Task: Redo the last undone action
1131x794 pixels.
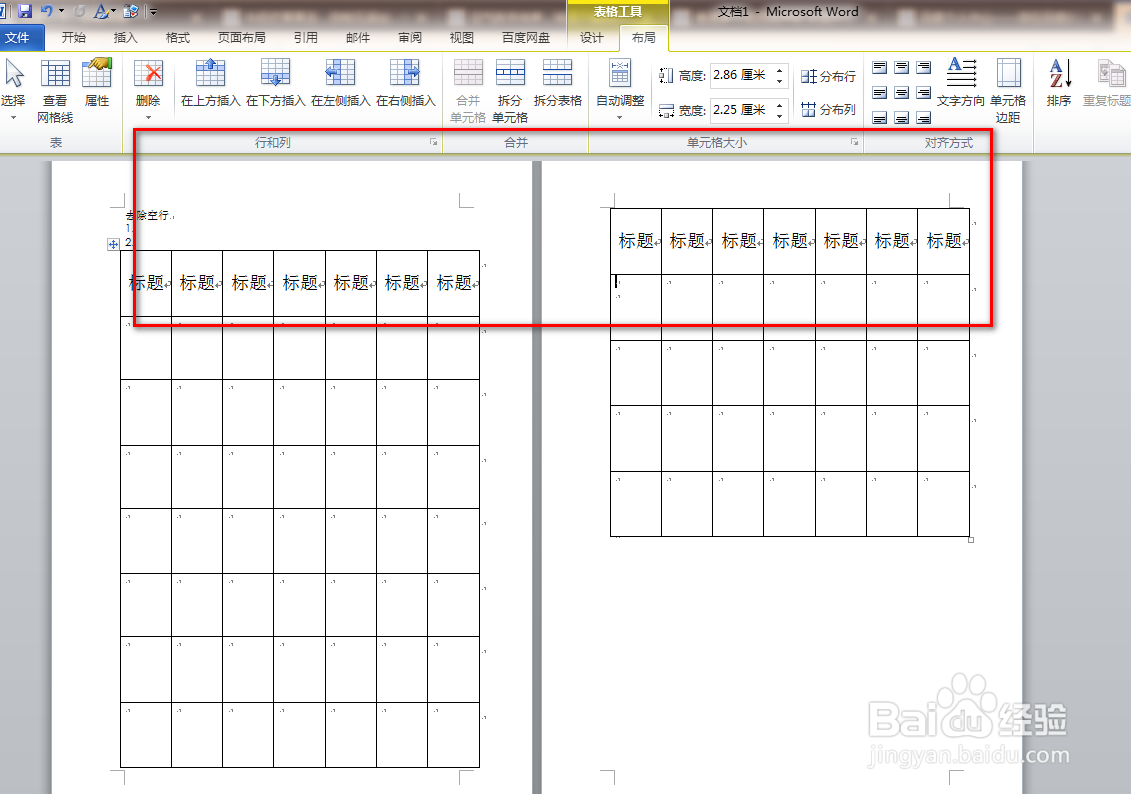Action: click(79, 12)
